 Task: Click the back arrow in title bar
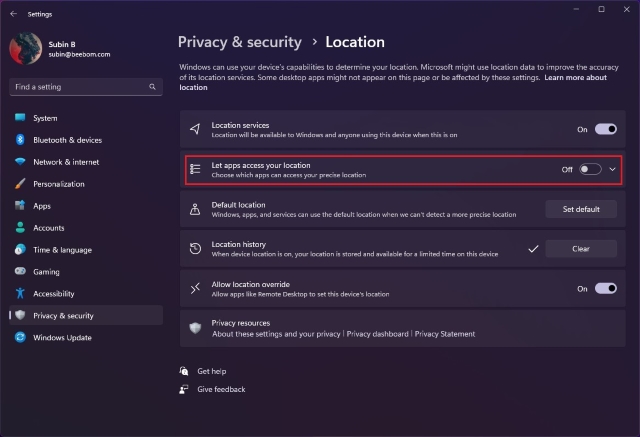click(x=13, y=14)
